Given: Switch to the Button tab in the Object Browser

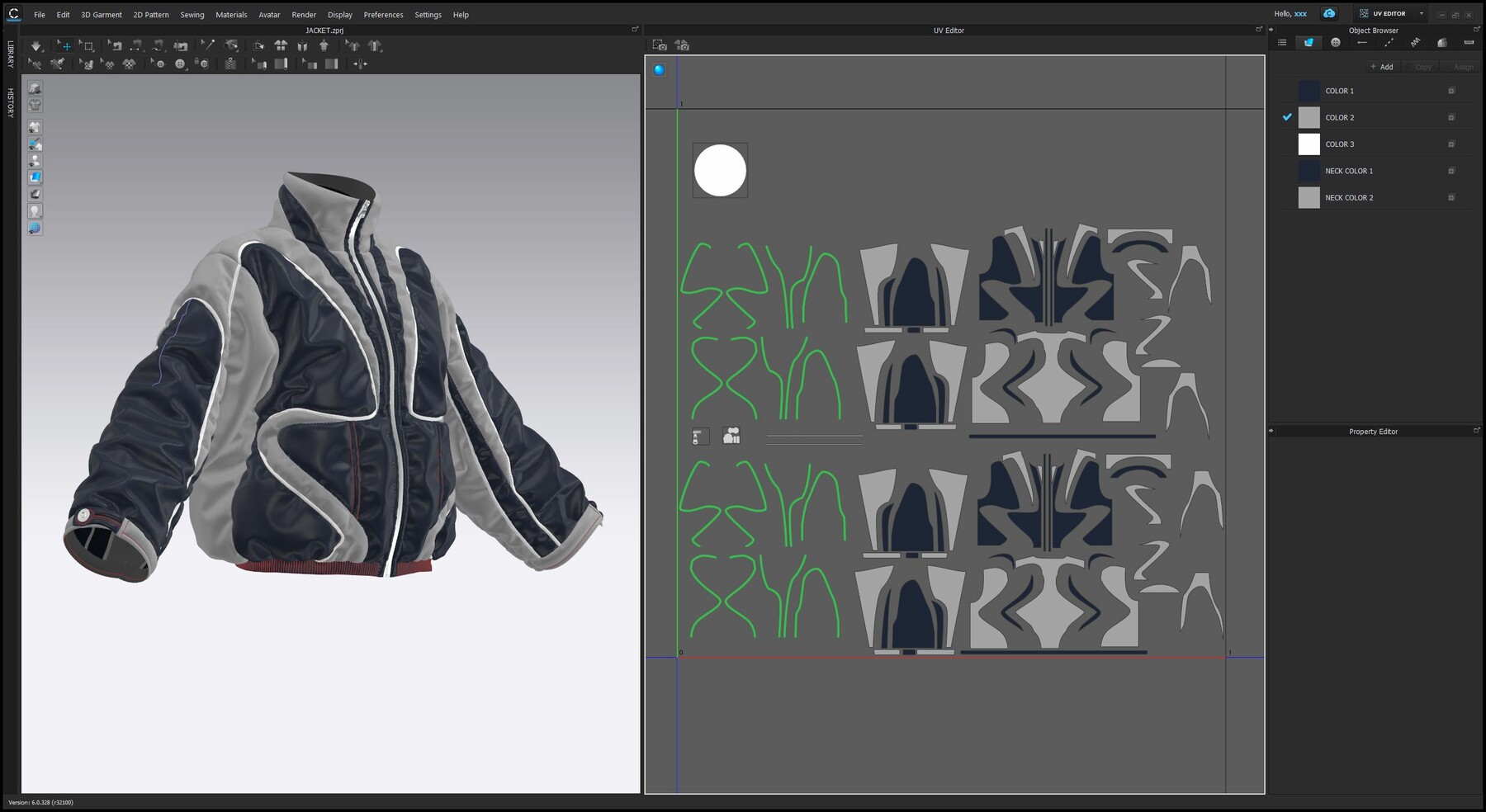Looking at the screenshot, I should [x=1336, y=41].
